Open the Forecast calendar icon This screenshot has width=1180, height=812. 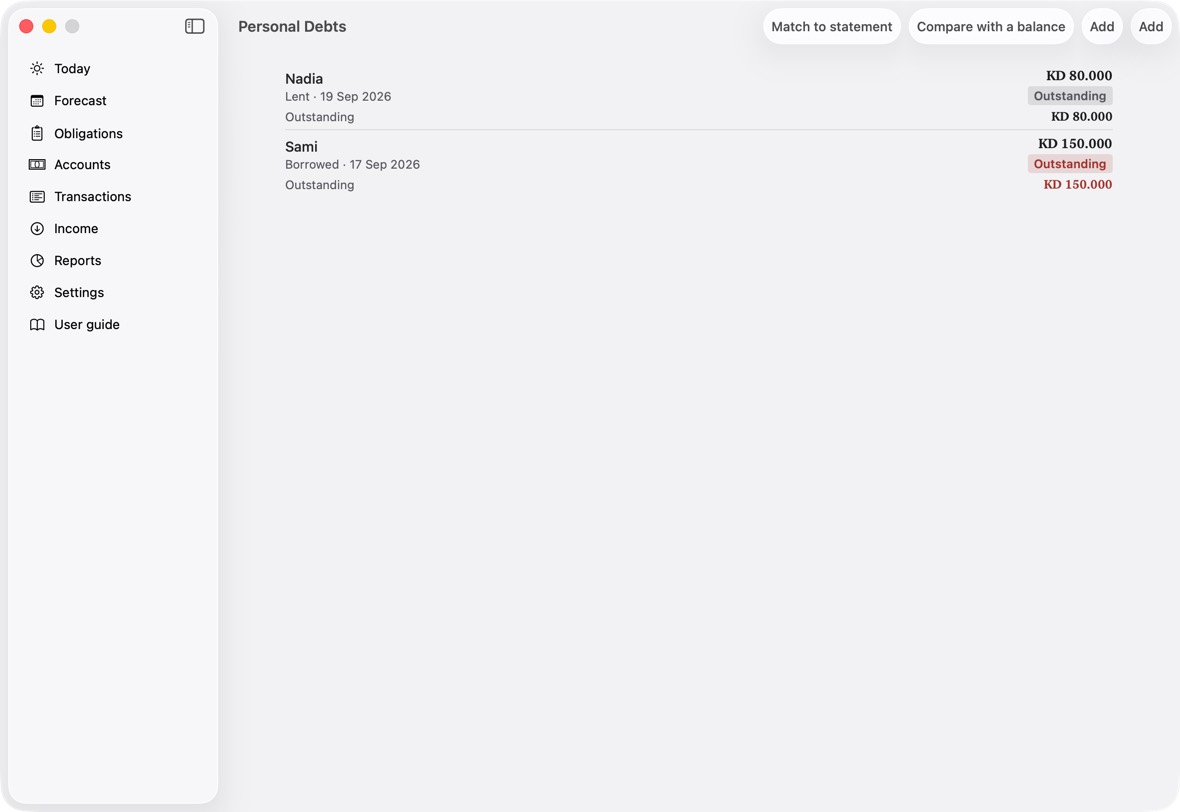(x=37, y=101)
